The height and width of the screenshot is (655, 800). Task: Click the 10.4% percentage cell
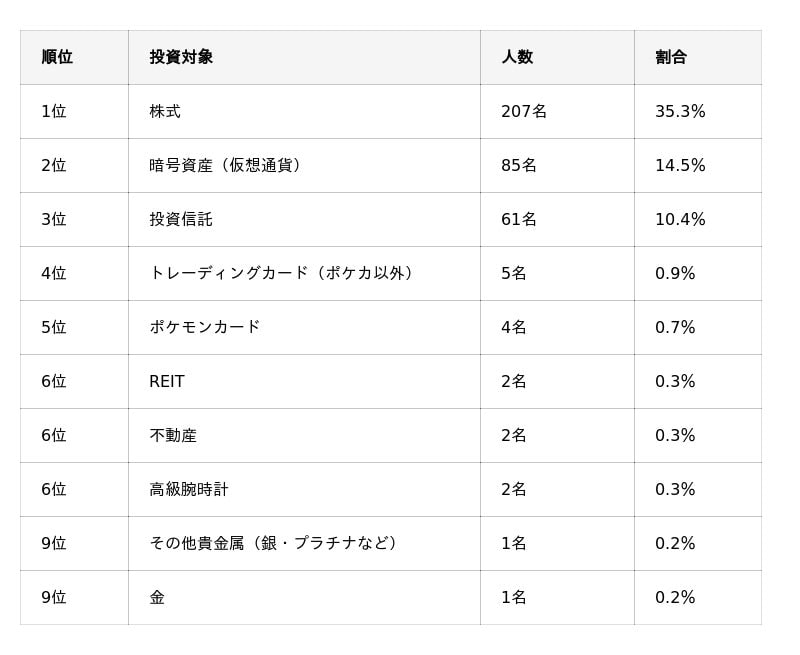pos(680,219)
